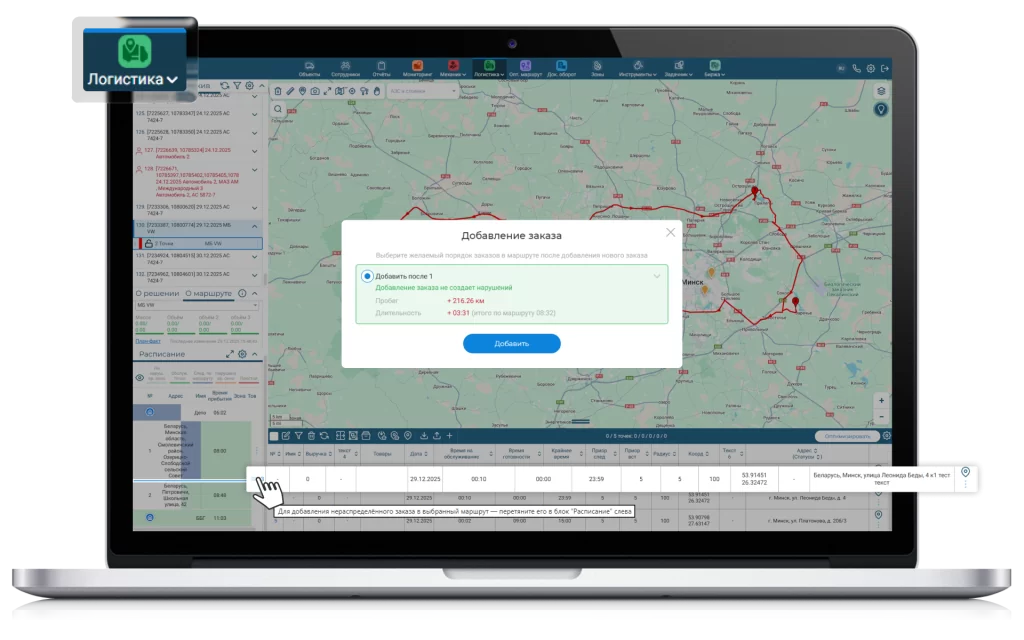Image resolution: width=1024 pixels, height=640 pixels.
Task: Collapse the Расписание panel chevron
Action: coord(254,354)
